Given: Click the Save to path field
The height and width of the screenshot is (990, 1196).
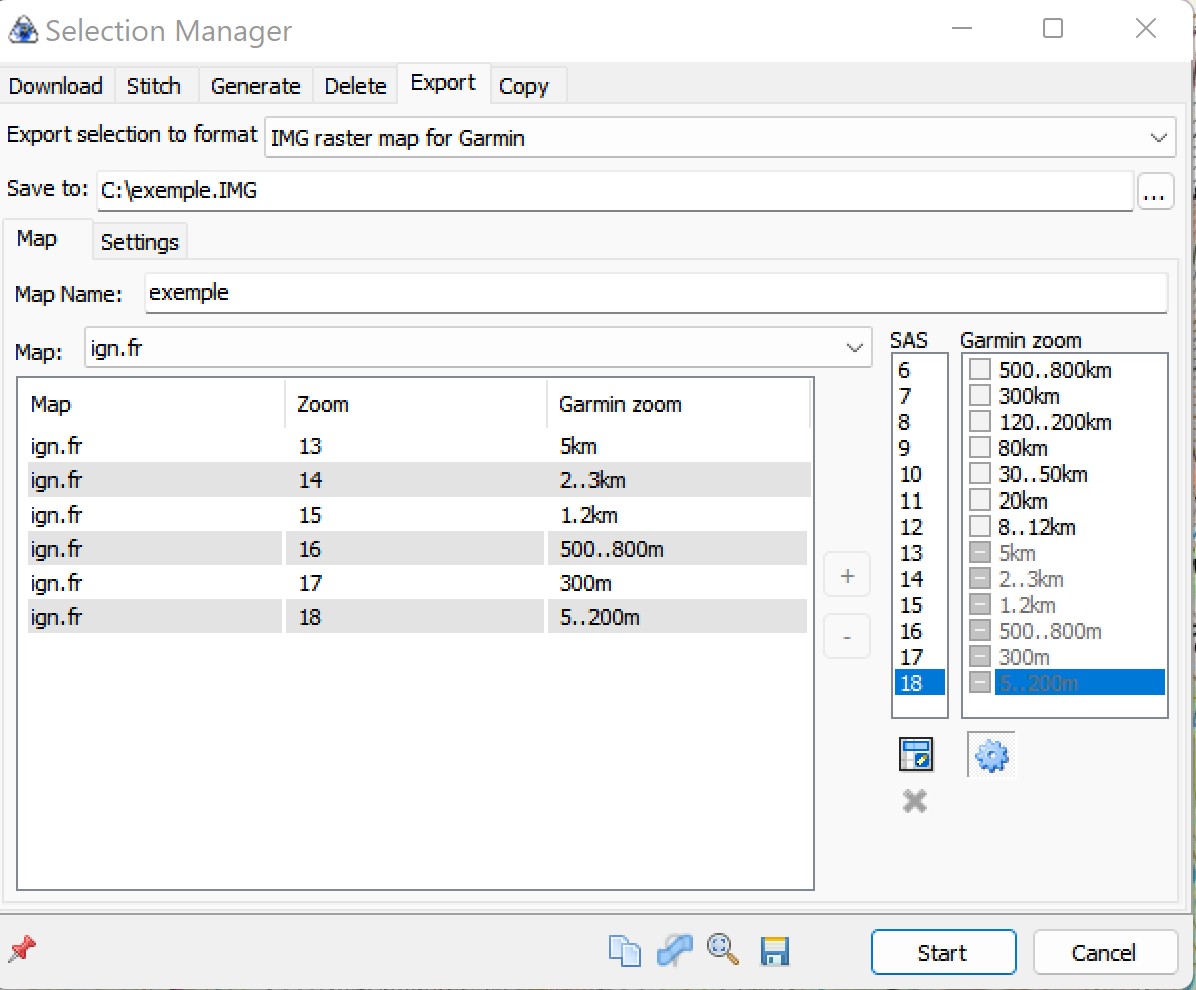Looking at the screenshot, I should point(615,190).
